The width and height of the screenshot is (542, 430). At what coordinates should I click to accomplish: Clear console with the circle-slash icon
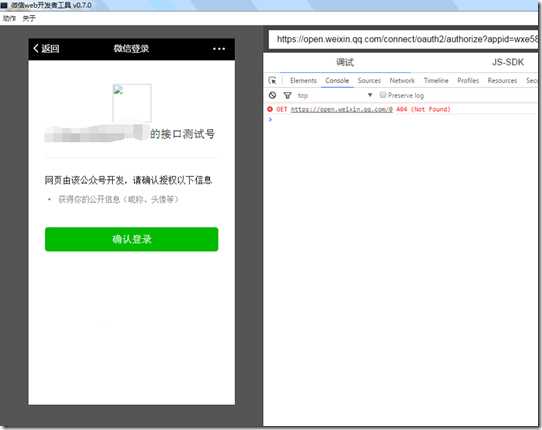[x=272, y=95]
